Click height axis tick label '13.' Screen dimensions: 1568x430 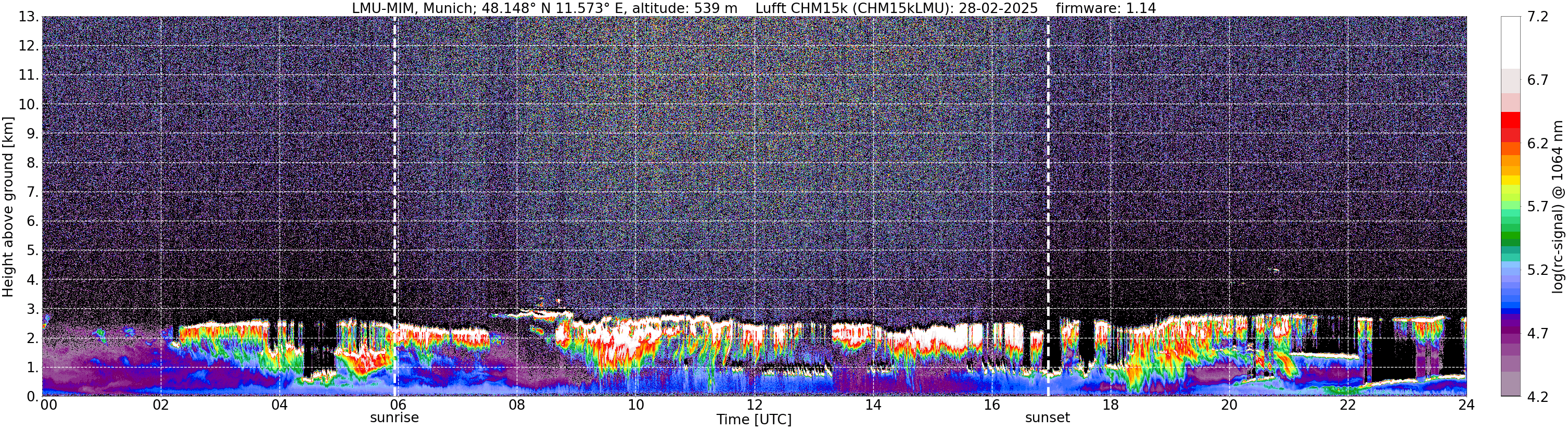pos(29,17)
